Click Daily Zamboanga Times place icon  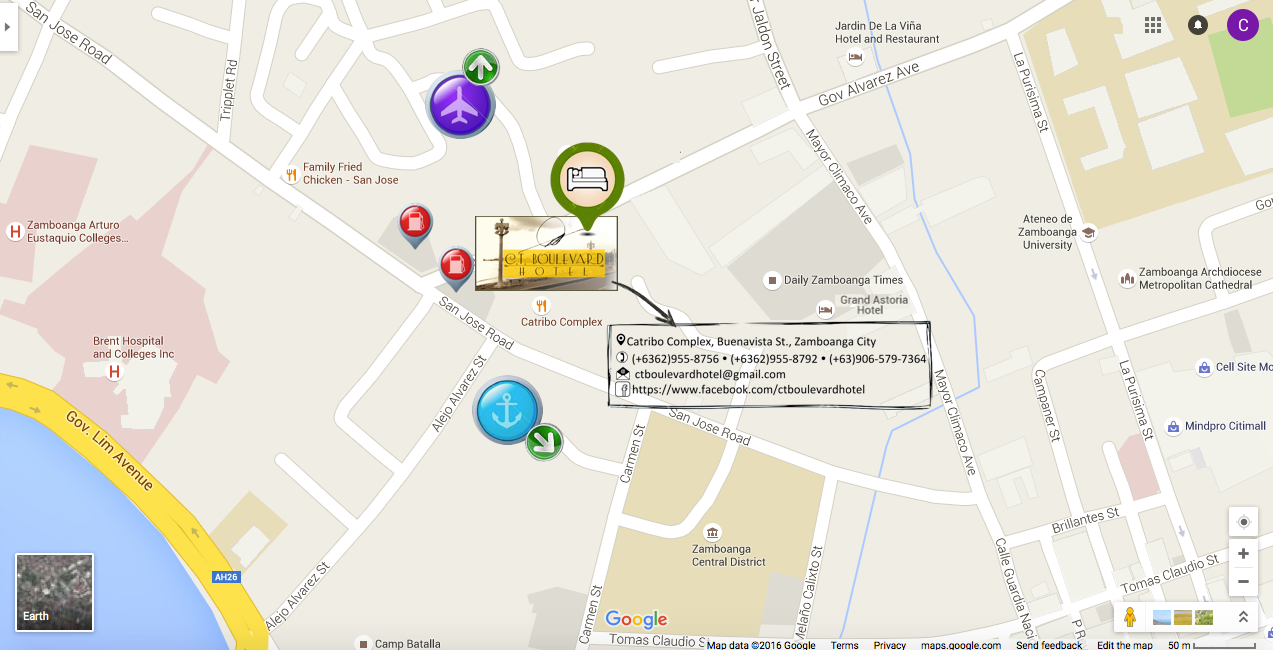771,280
